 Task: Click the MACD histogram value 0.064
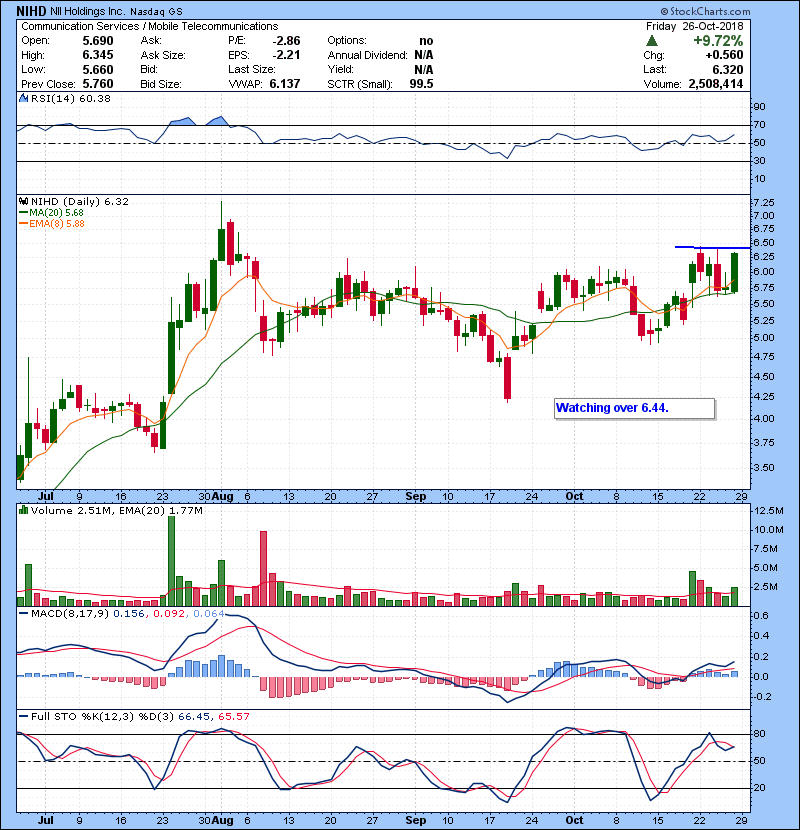[209, 614]
